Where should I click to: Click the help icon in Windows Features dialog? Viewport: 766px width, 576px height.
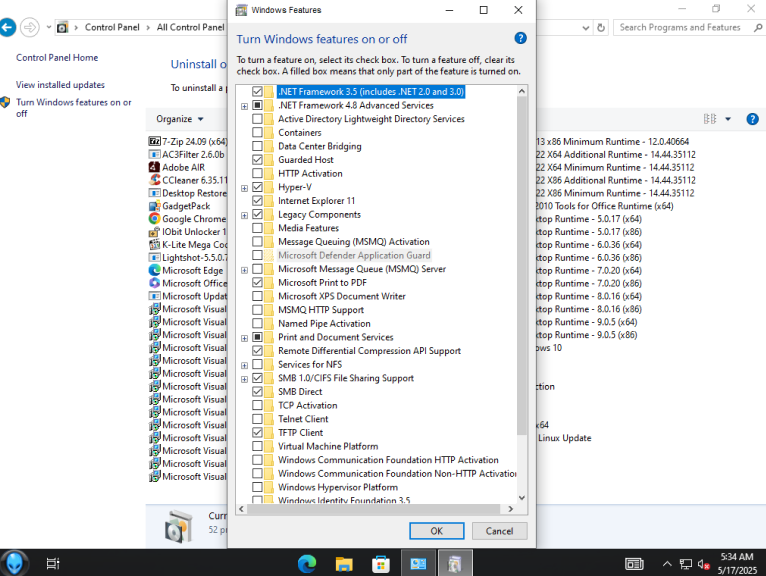[520, 38]
